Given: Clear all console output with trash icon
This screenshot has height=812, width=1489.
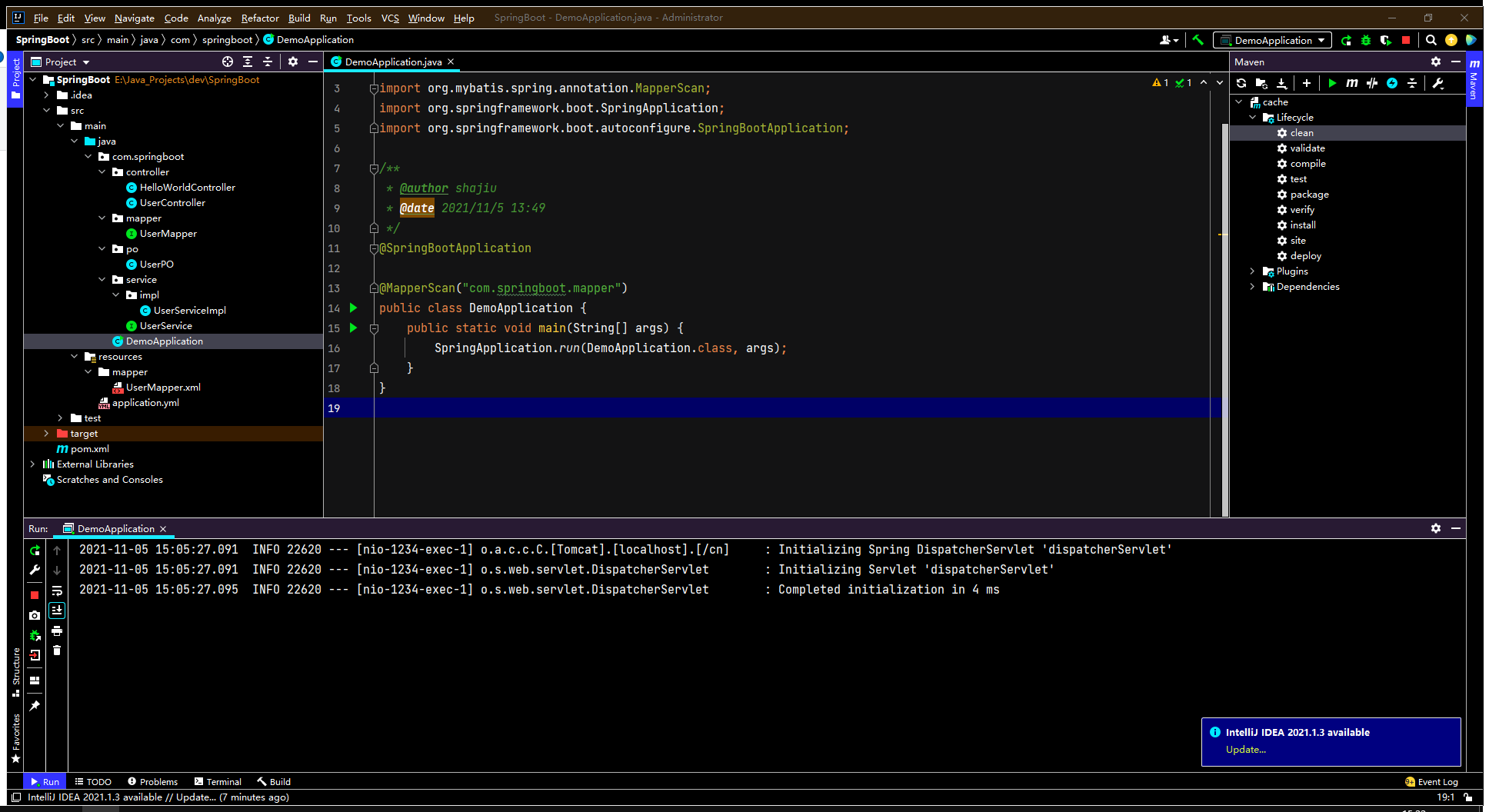Looking at the screenshot, I should [57, 651].
